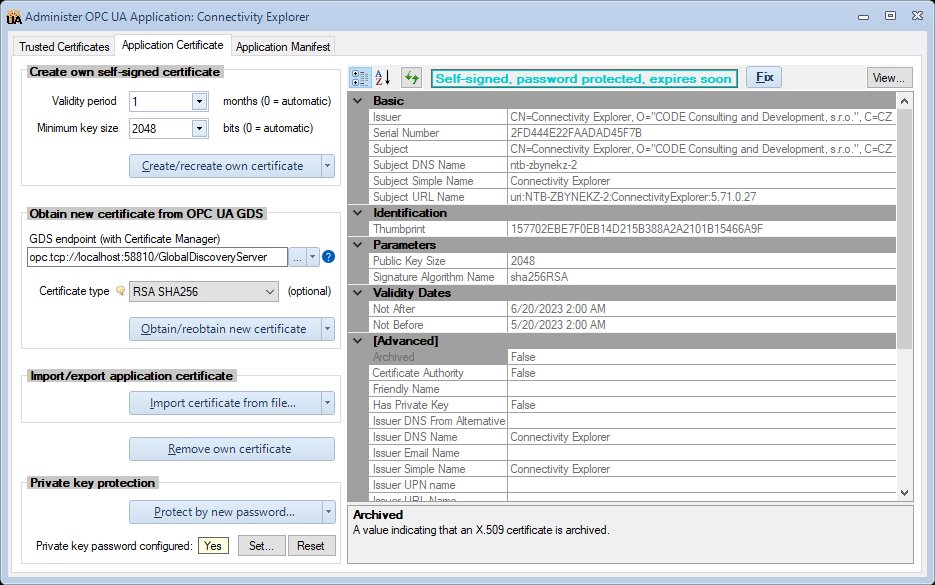Viewport: 935px width, 585px height.
Task: Select the Signature Algorithm Name row
Action: click(x=633, y=277)
